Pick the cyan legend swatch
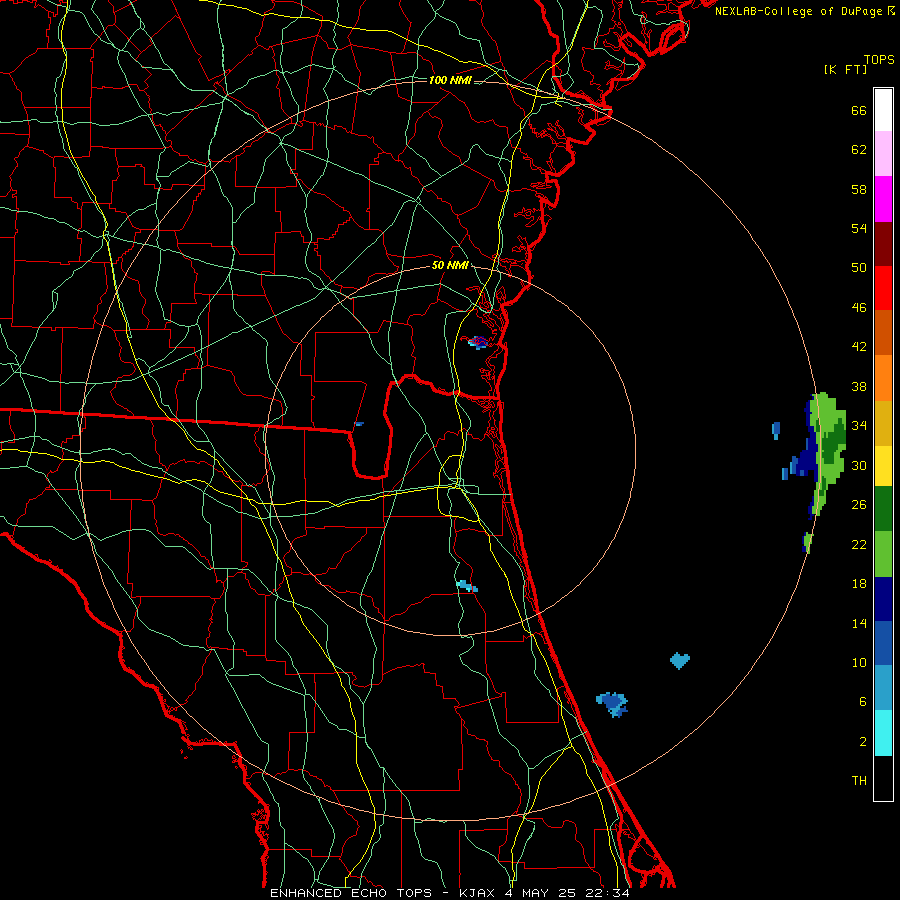Image resolution: width=900 pixels, height=900 pixels. pyautogui.click(x=883, y=733)
